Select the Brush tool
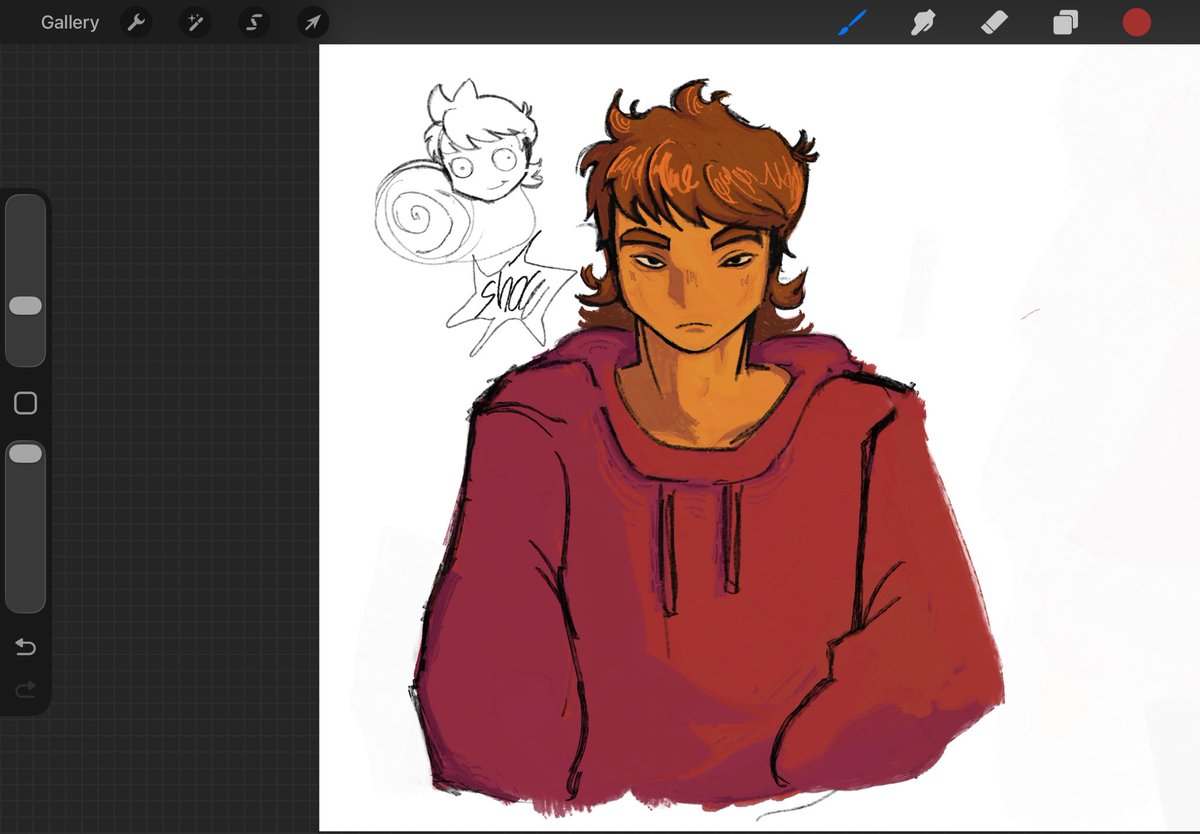Screen dimensions: 1200x834 854,22
